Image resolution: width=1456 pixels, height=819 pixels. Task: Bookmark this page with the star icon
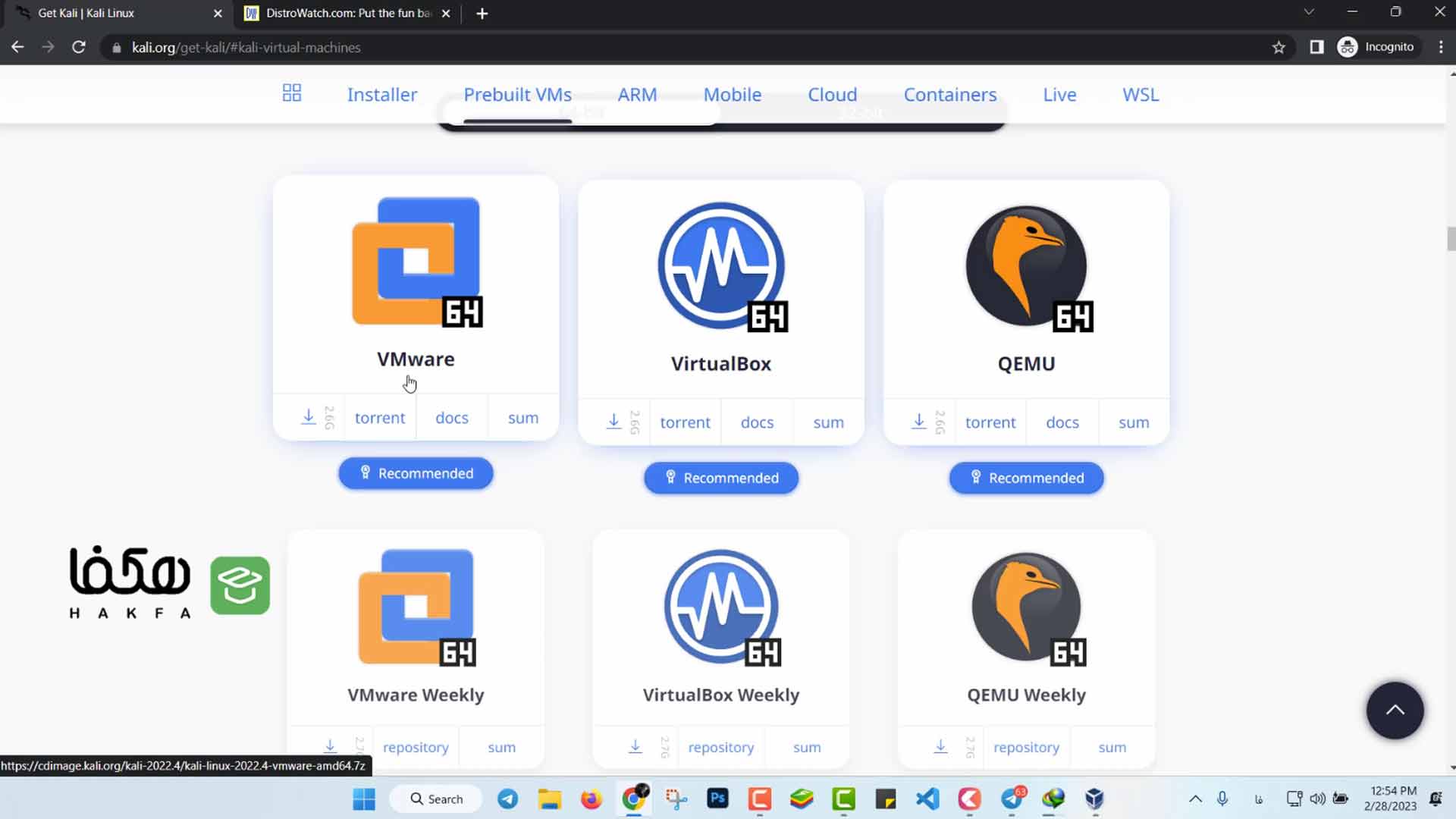click(x=1279, y=47)
